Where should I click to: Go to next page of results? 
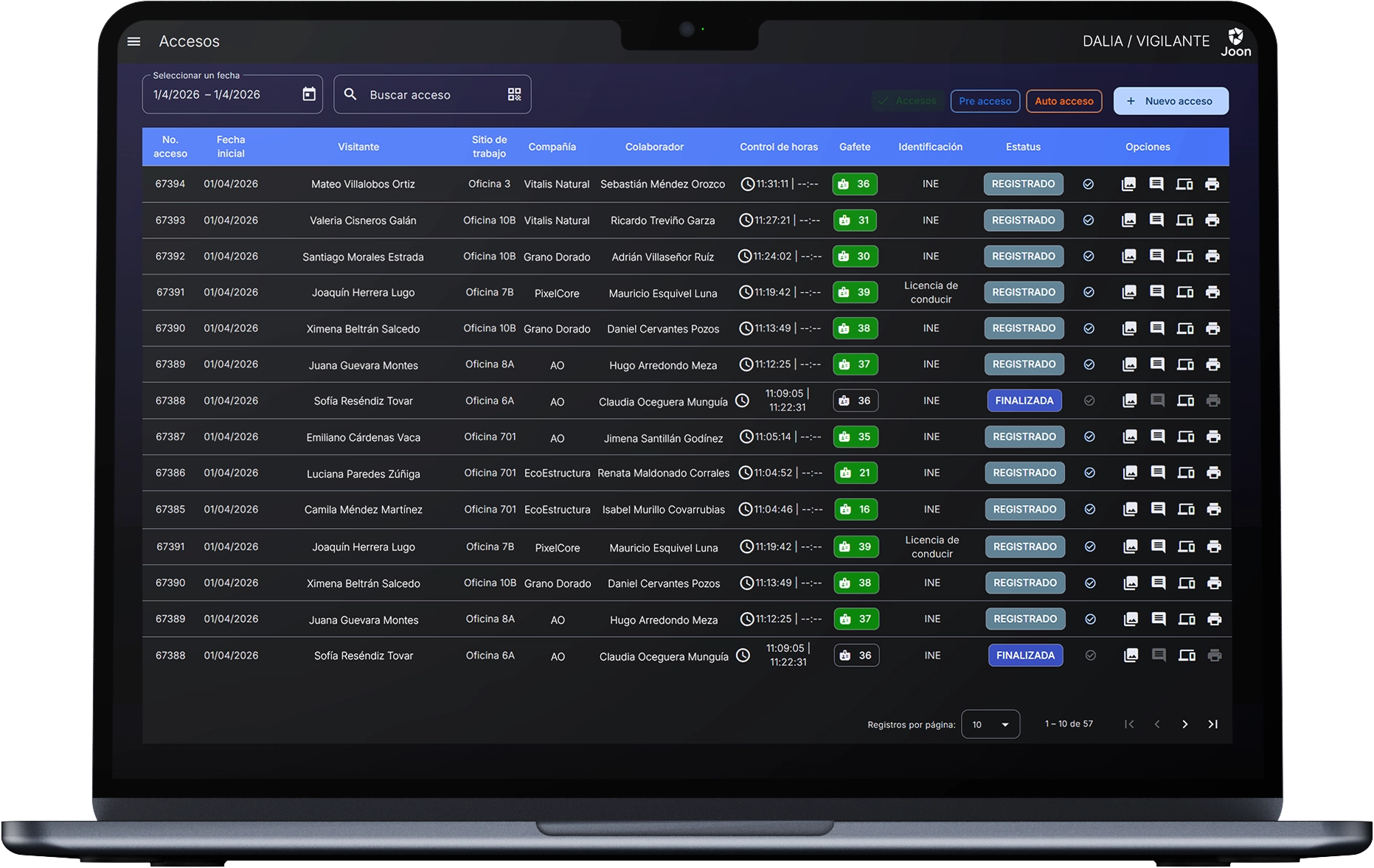pyautogui.click(x=1184, y=724)
